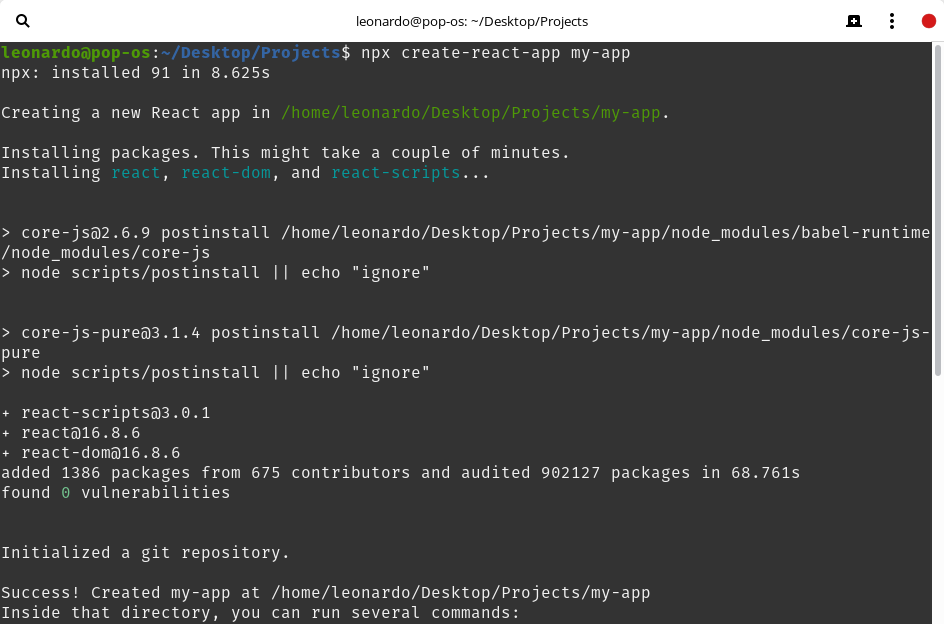Click the npx create-react-app my-app command
Viewport: 944px width, 624px height.
[x=495, y=52]
